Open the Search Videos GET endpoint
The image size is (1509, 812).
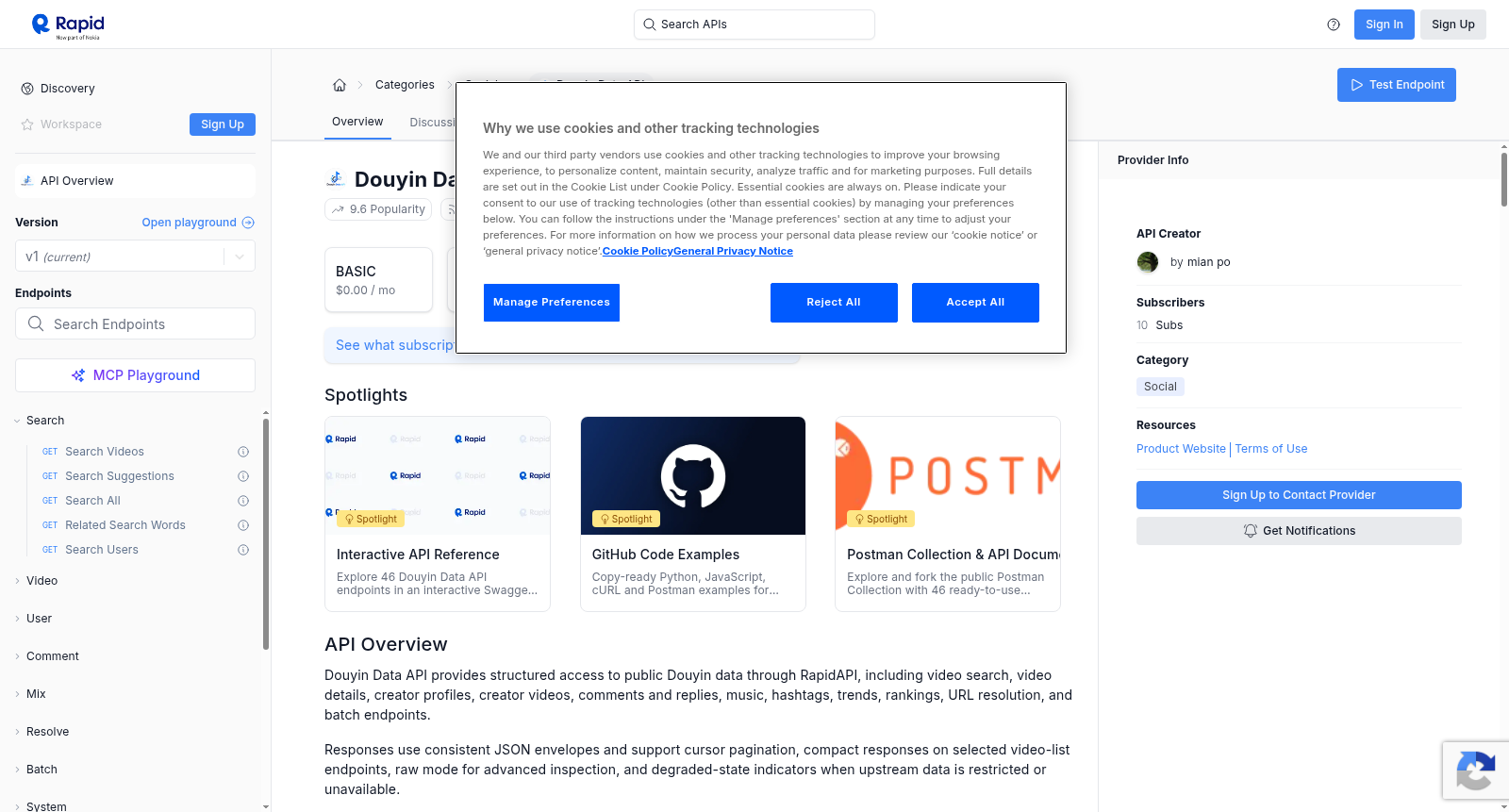pos(104,452)
